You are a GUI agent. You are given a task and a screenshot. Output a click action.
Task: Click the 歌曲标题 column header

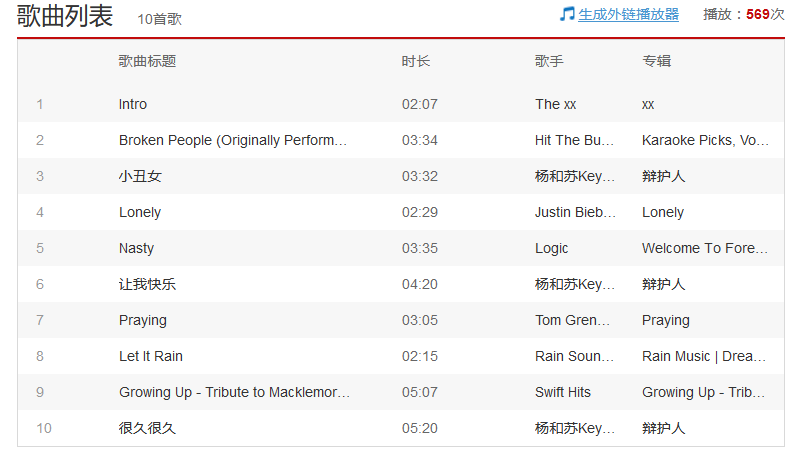pos(147,61)
